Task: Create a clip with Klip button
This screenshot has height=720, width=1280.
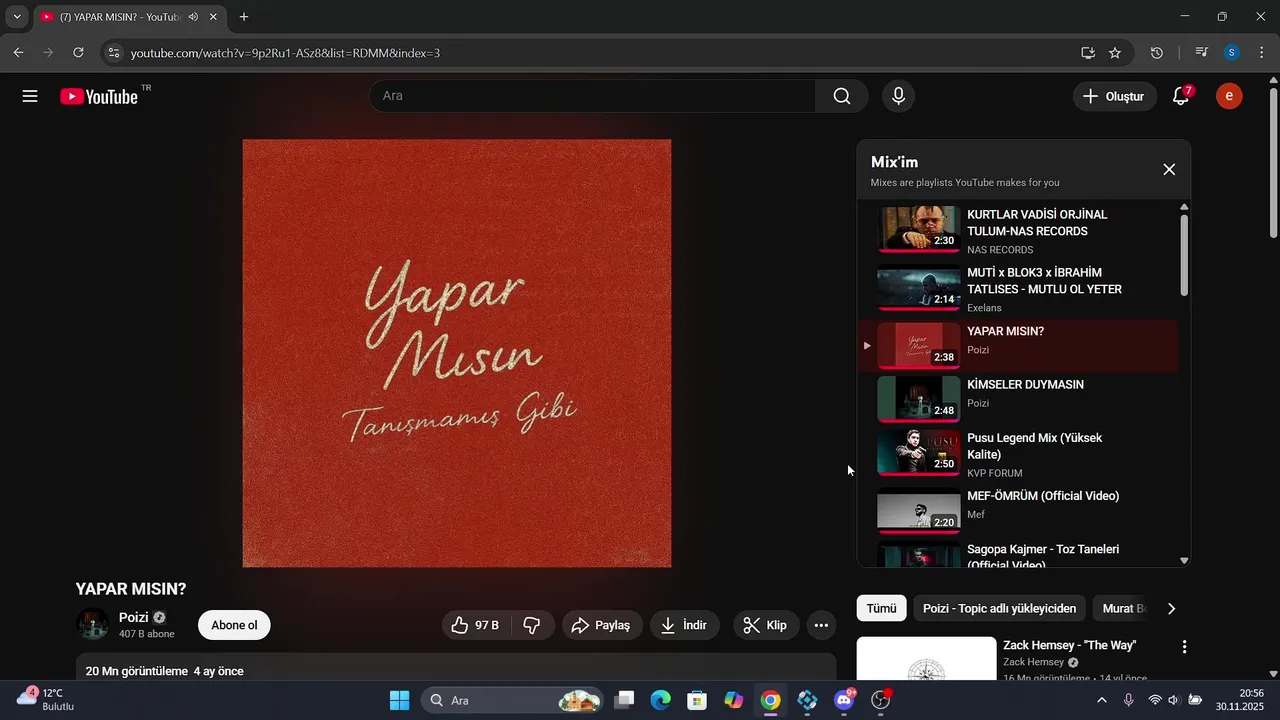Action: (x=765, y=625)
